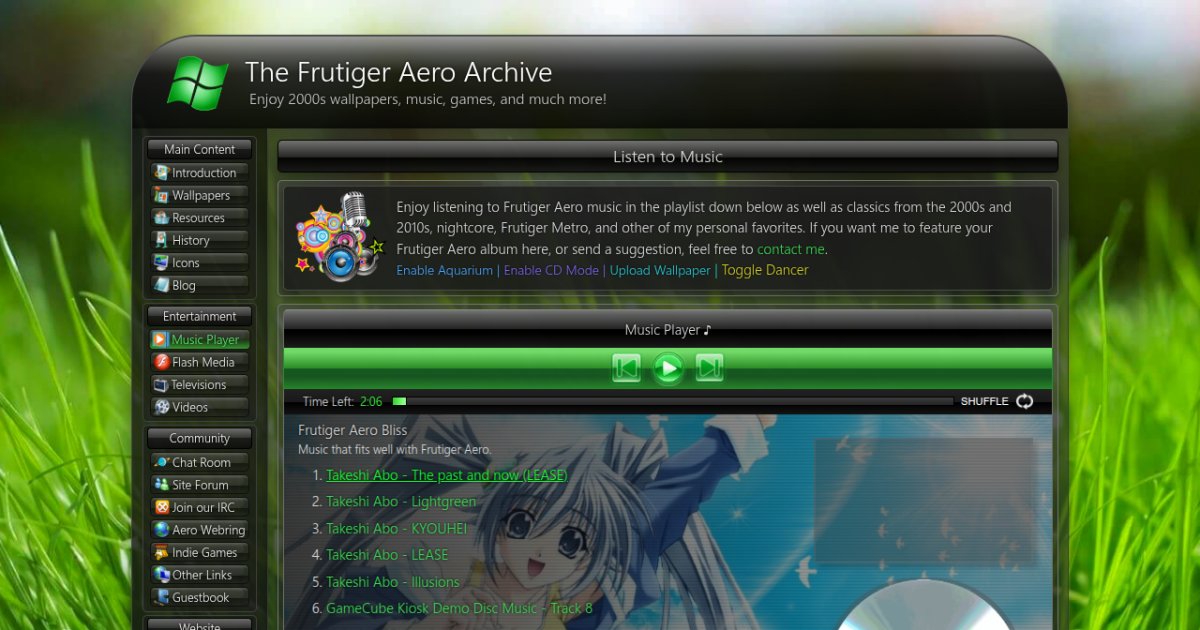Viewport: 1200px width, 630px height.
Task: Toggle the repeat loop icon
Action: 1024,401
